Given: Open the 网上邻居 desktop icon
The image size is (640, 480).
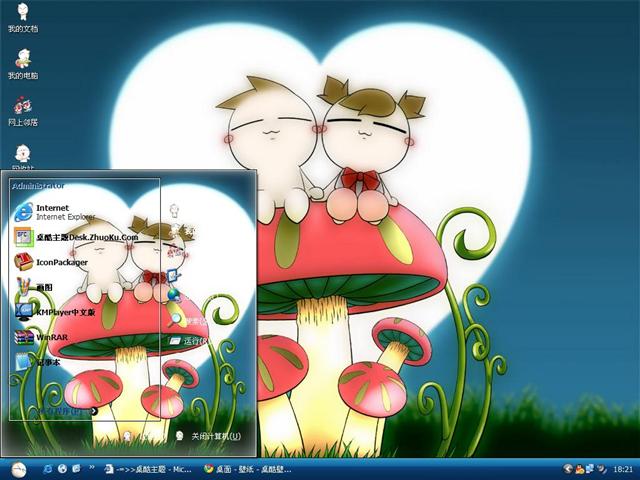Looking at the screenshot, I should (23, 110).
